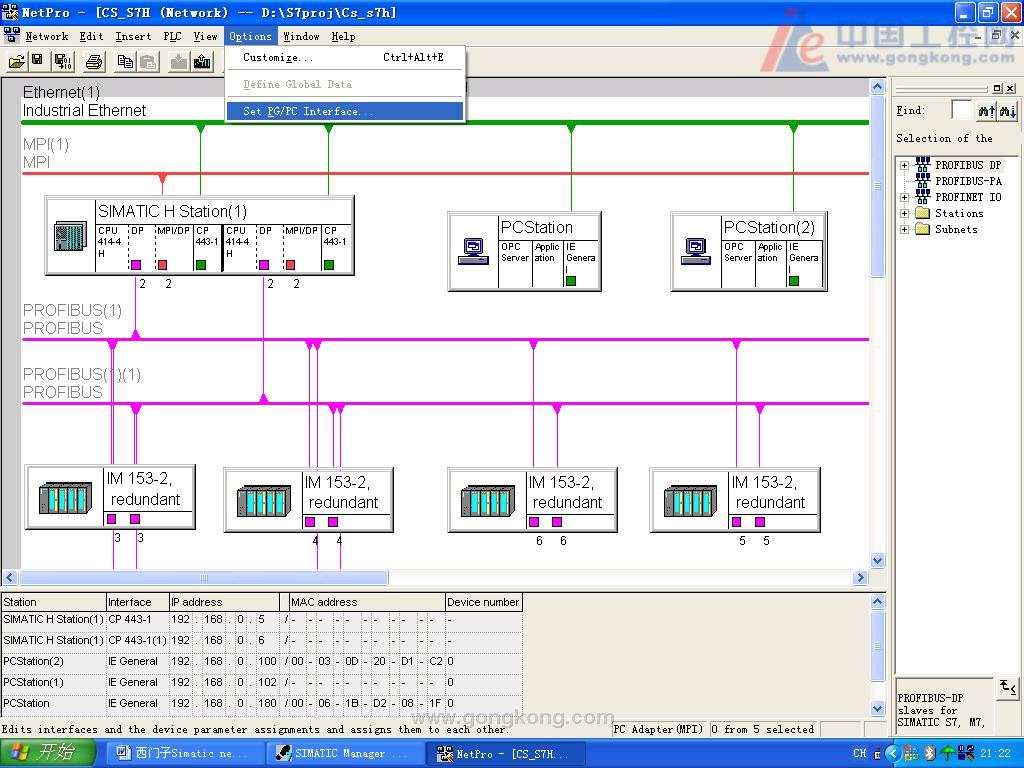Viewport: 1024px width, 768px height.
Task: Click the Stations folder icon in catalog
Action: click(x=923, y=213)
